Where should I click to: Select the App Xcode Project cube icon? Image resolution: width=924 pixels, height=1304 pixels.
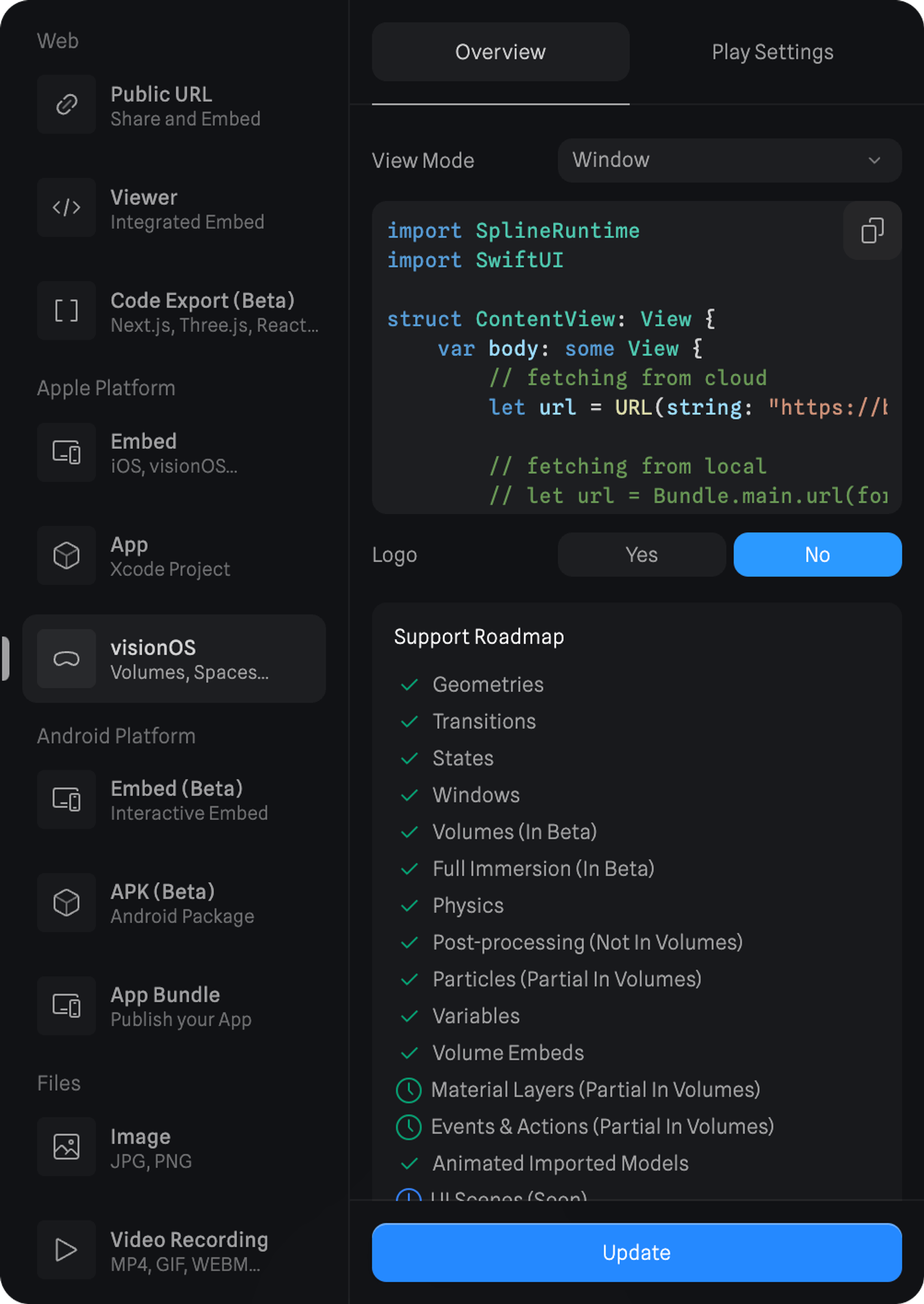tap(67, 556)
